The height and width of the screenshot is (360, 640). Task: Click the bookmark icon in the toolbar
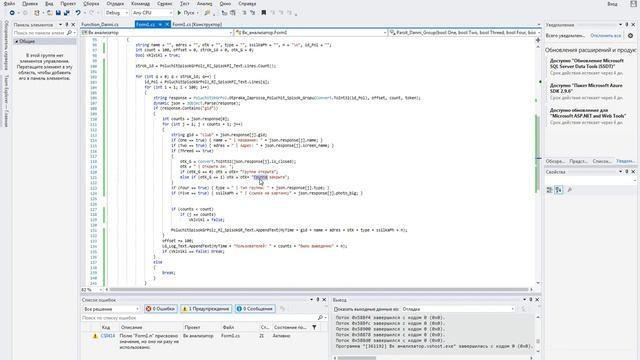click(x=264, y=13)
